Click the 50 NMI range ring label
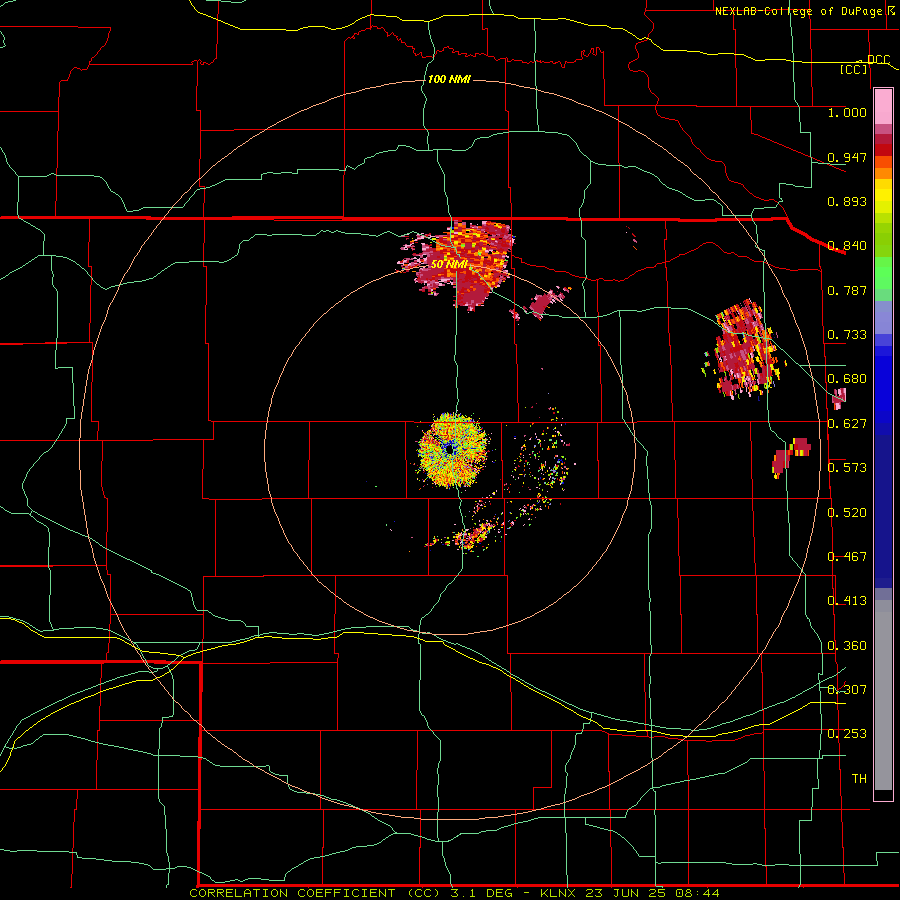 pyautogui.click(x=449, y=265)
